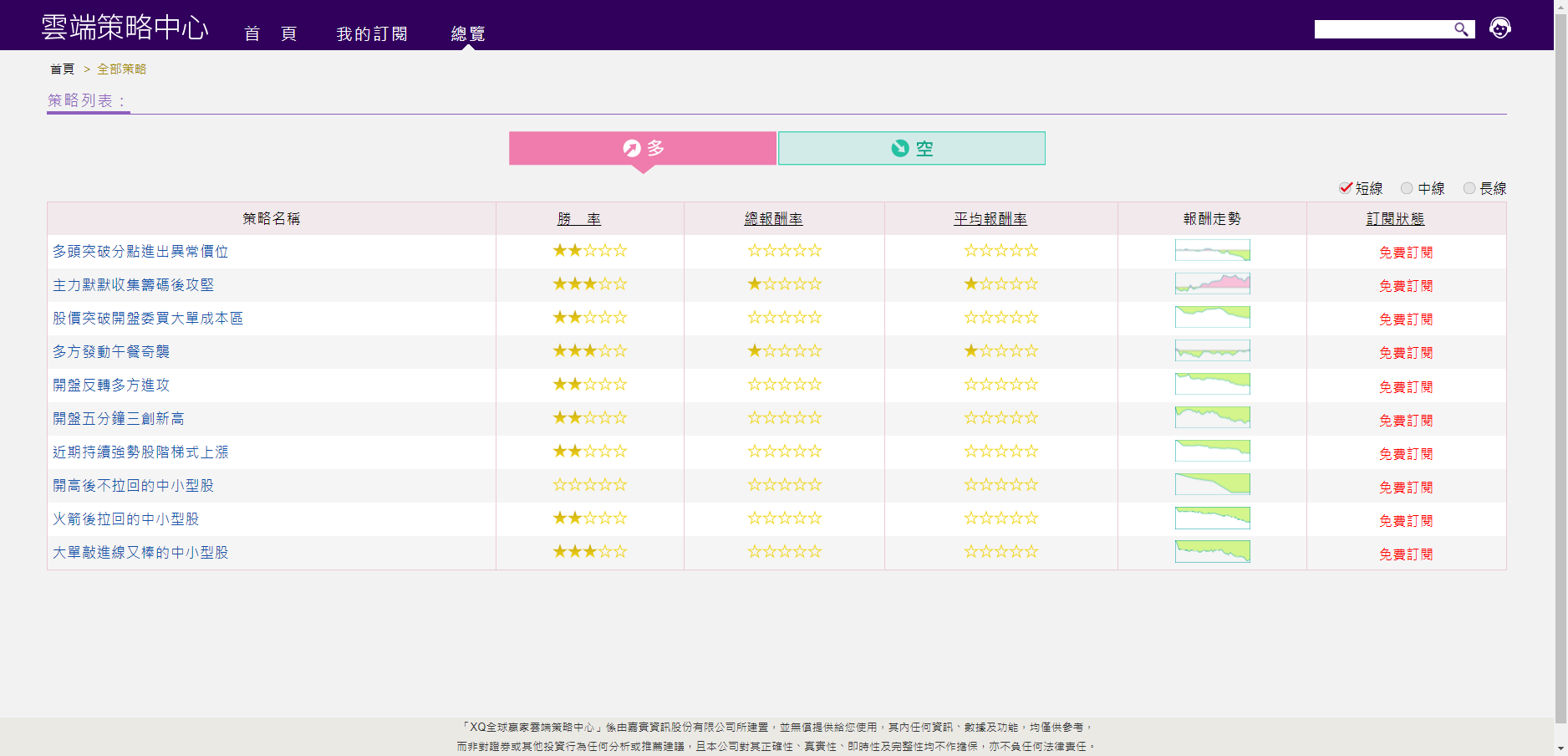Click the 雲端策略中心 site logo
This screenshot has width=1568, height=756.
point(125,28)
